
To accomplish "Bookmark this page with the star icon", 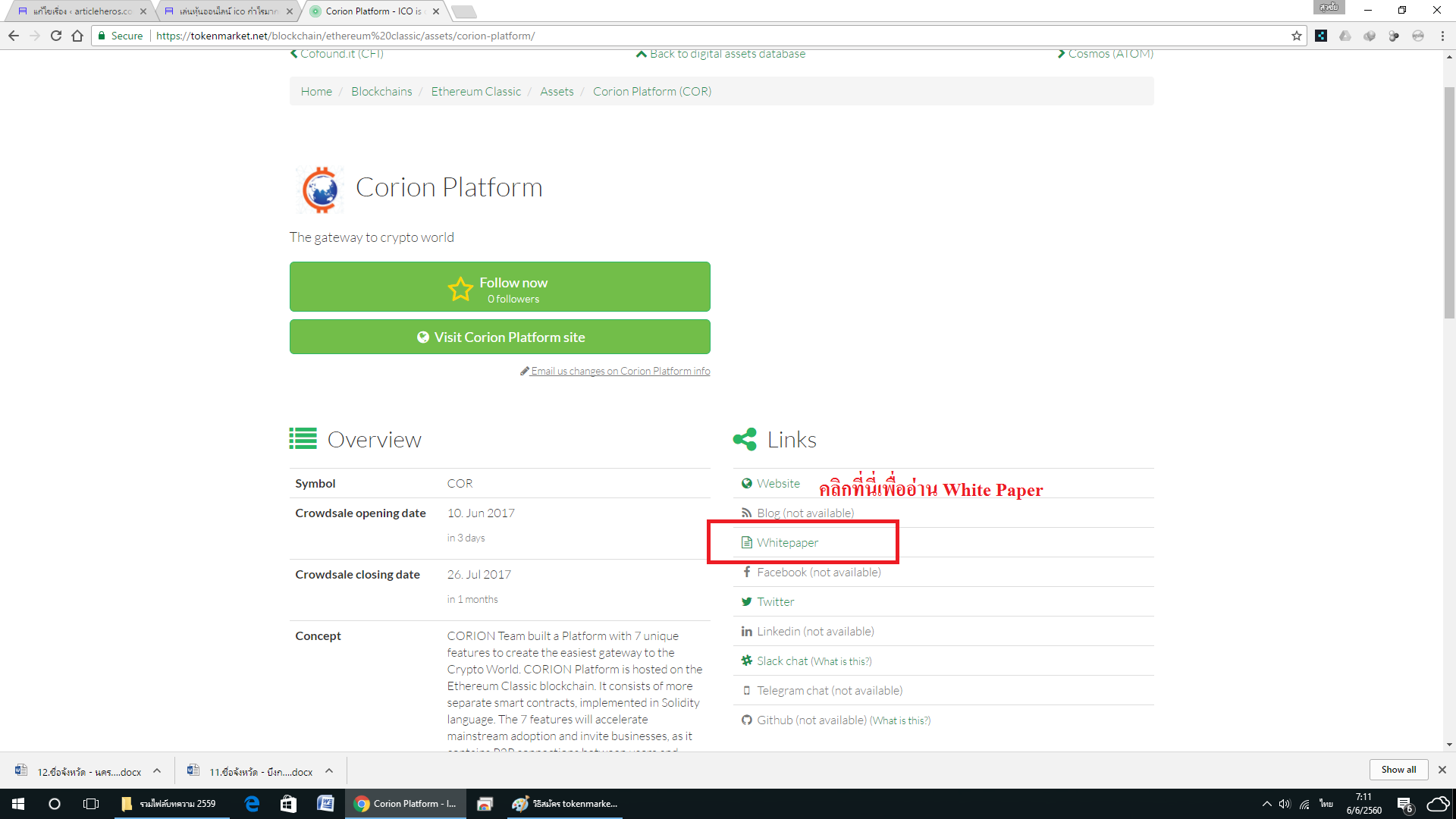I will (1296, 36).
